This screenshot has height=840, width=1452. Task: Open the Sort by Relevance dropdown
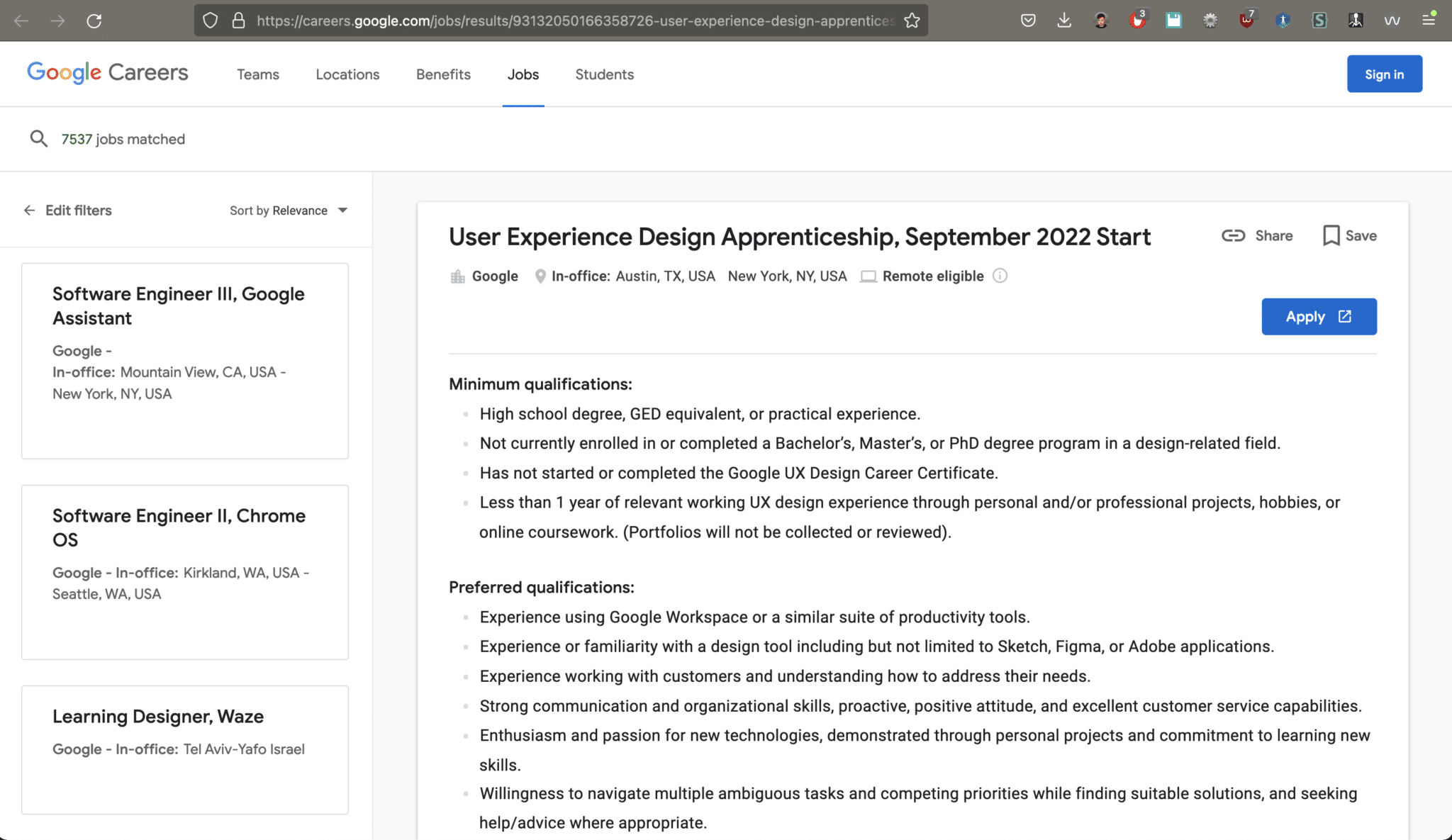(289, 210)
